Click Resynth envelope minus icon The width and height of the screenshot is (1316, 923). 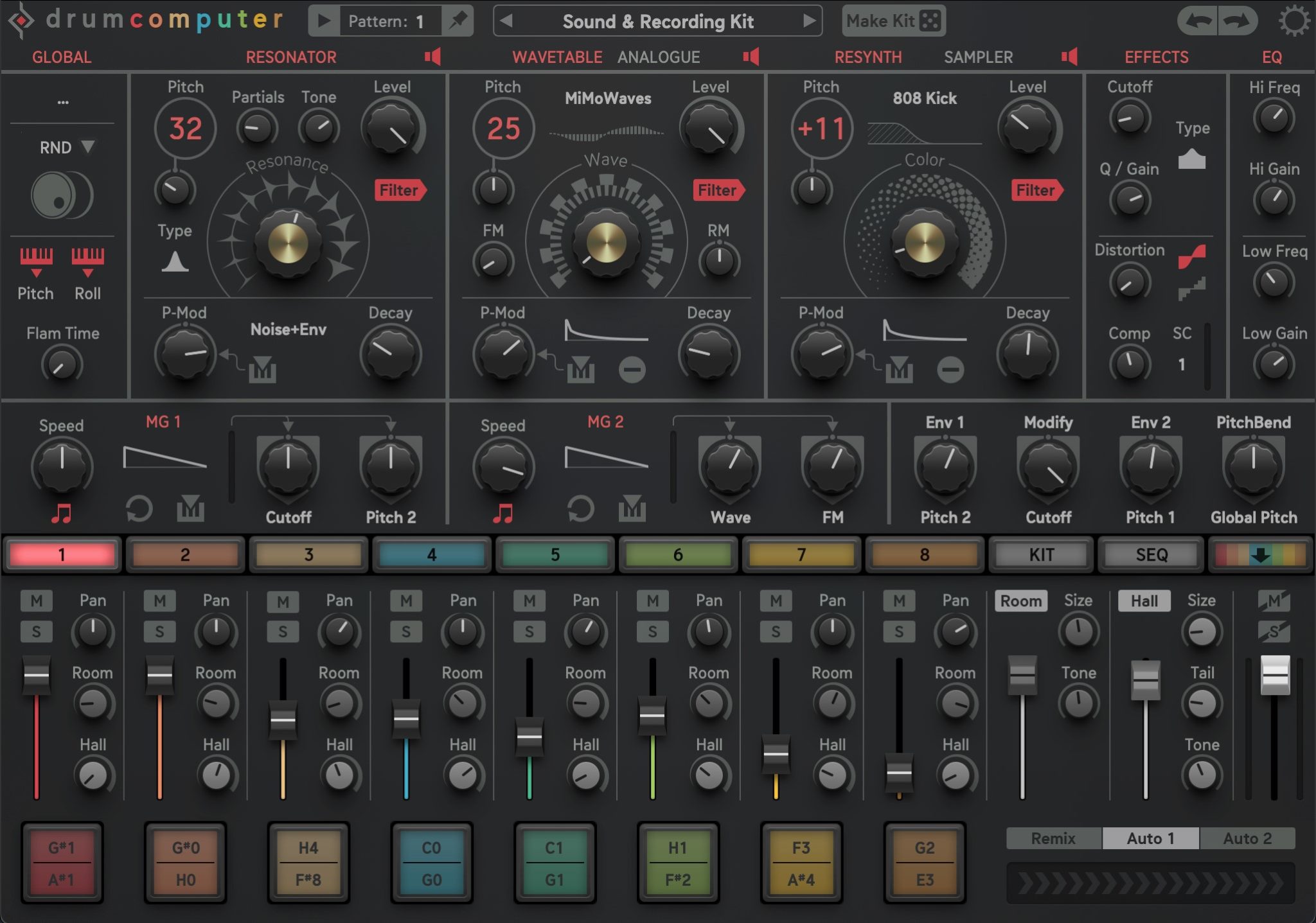click(950, 369)
